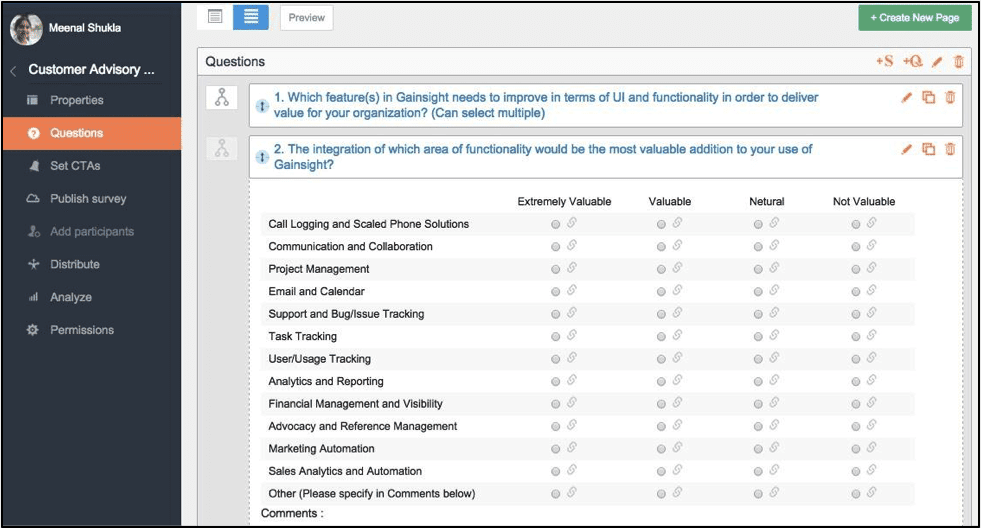The width and height of the screenshot is (981, 528).
Task: Delete question 2 using its trash icon
Action: coord(950,150)
